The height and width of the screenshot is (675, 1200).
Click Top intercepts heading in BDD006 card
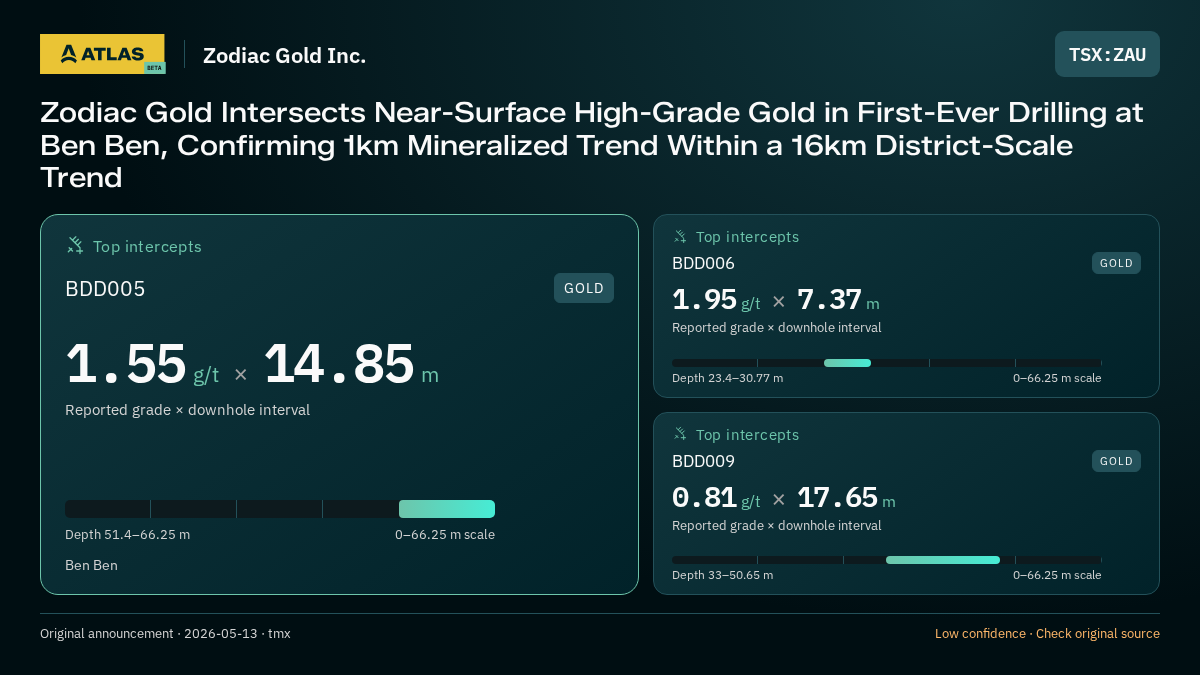(x=747, y=237)
